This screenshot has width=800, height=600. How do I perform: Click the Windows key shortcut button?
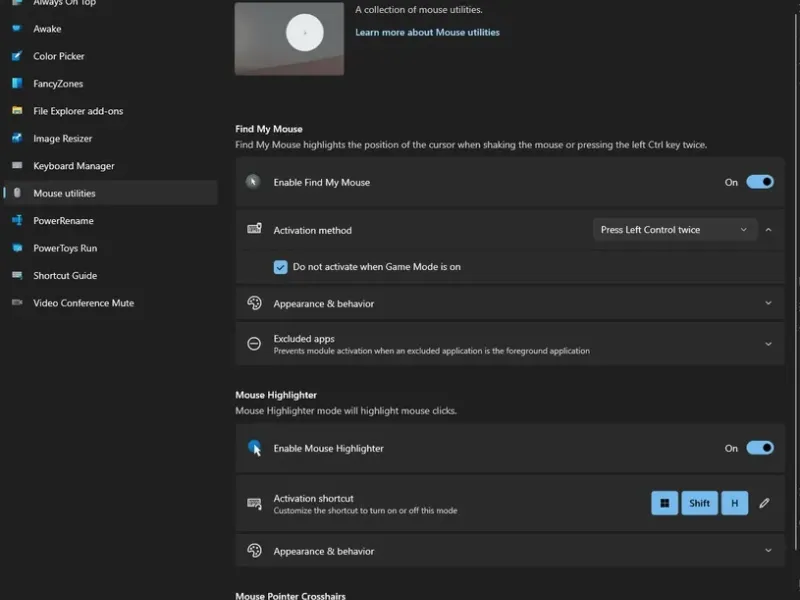[x=664, y=503]
